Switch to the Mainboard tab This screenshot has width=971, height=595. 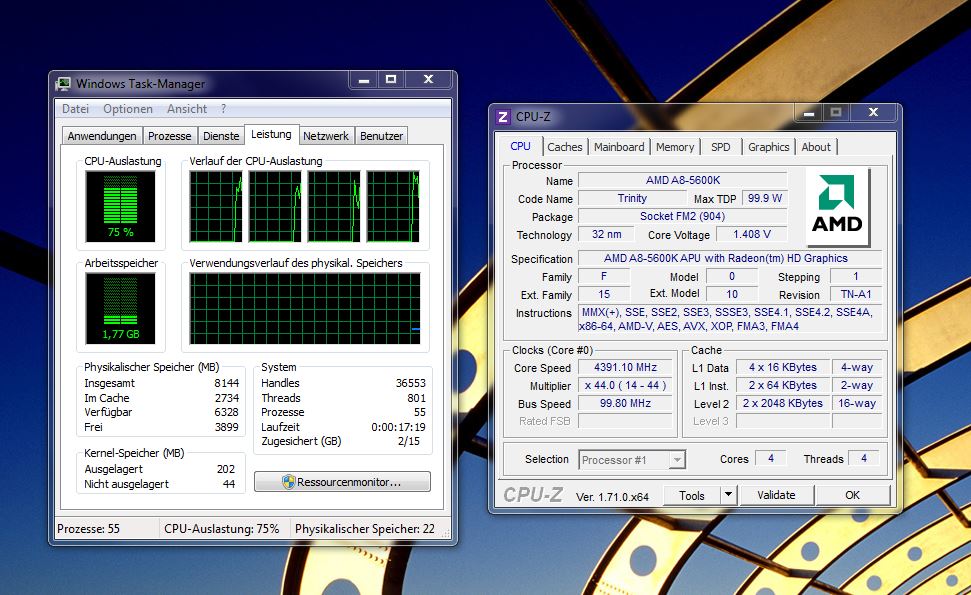[619, 147]
